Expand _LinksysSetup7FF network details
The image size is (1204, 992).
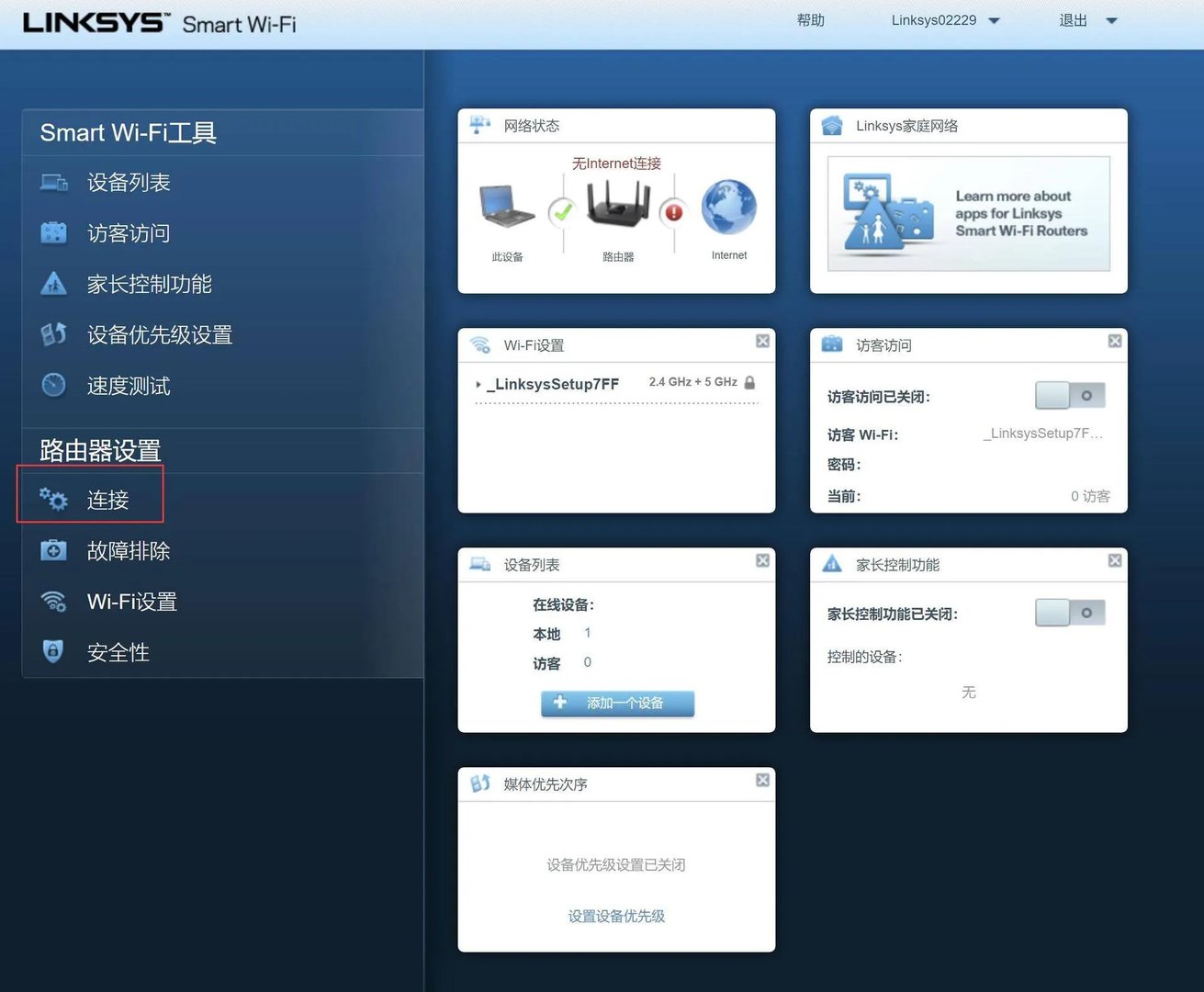(478, 384)
